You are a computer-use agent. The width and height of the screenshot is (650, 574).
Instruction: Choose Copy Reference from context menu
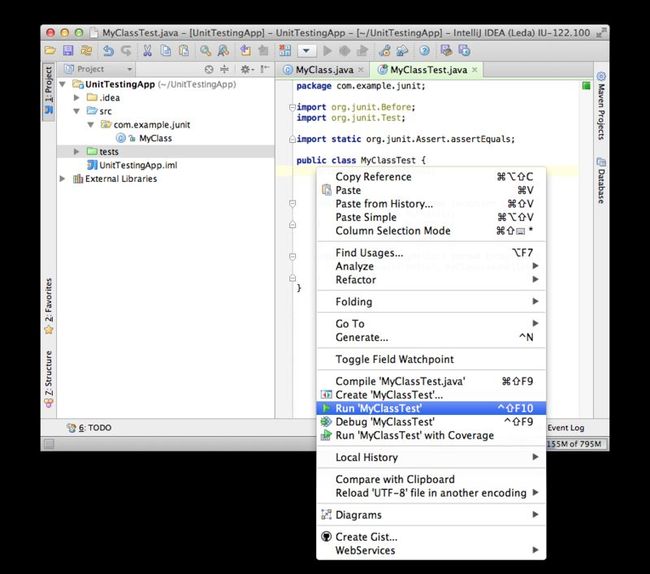[431, 177]
